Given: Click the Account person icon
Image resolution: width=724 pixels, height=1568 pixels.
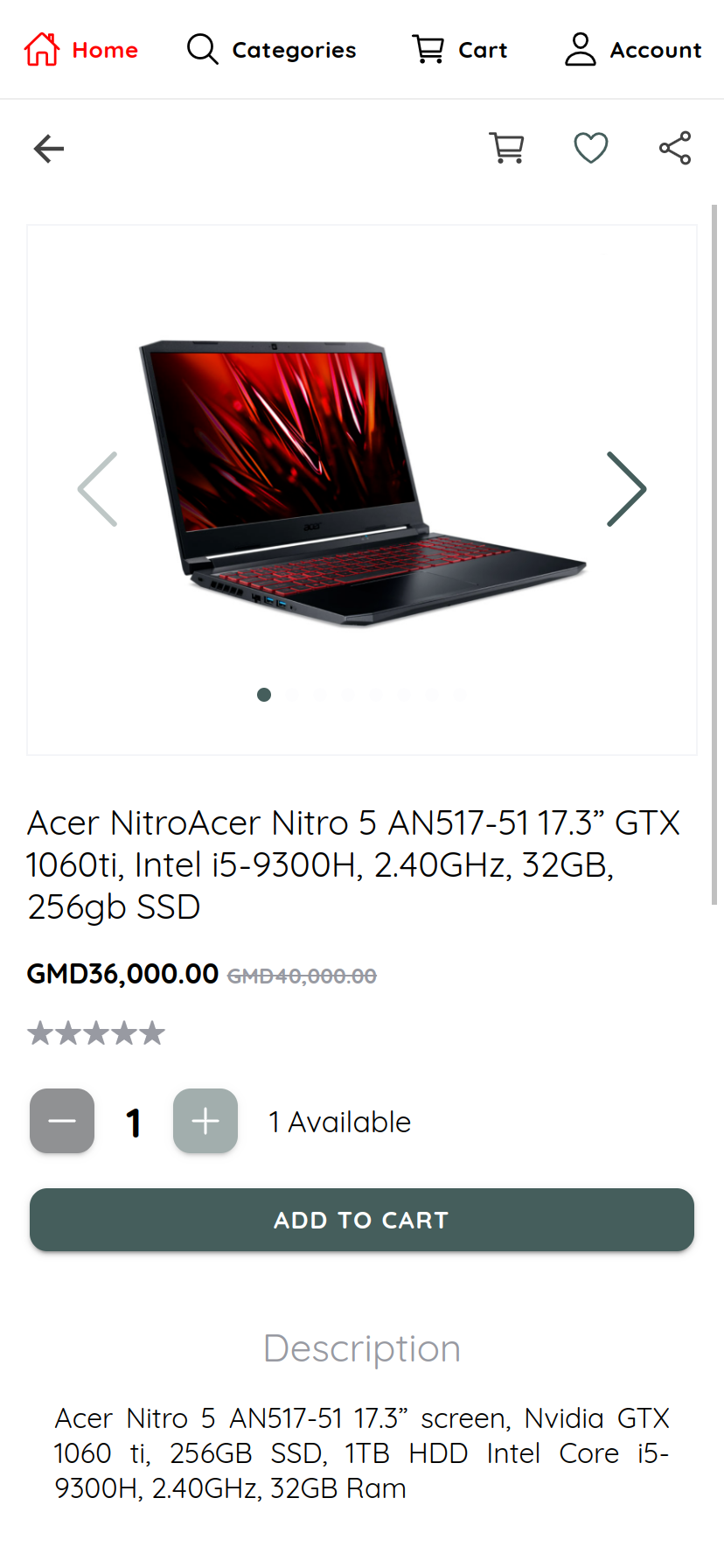Looking at the screenshot, I should (x=581, y=50).
